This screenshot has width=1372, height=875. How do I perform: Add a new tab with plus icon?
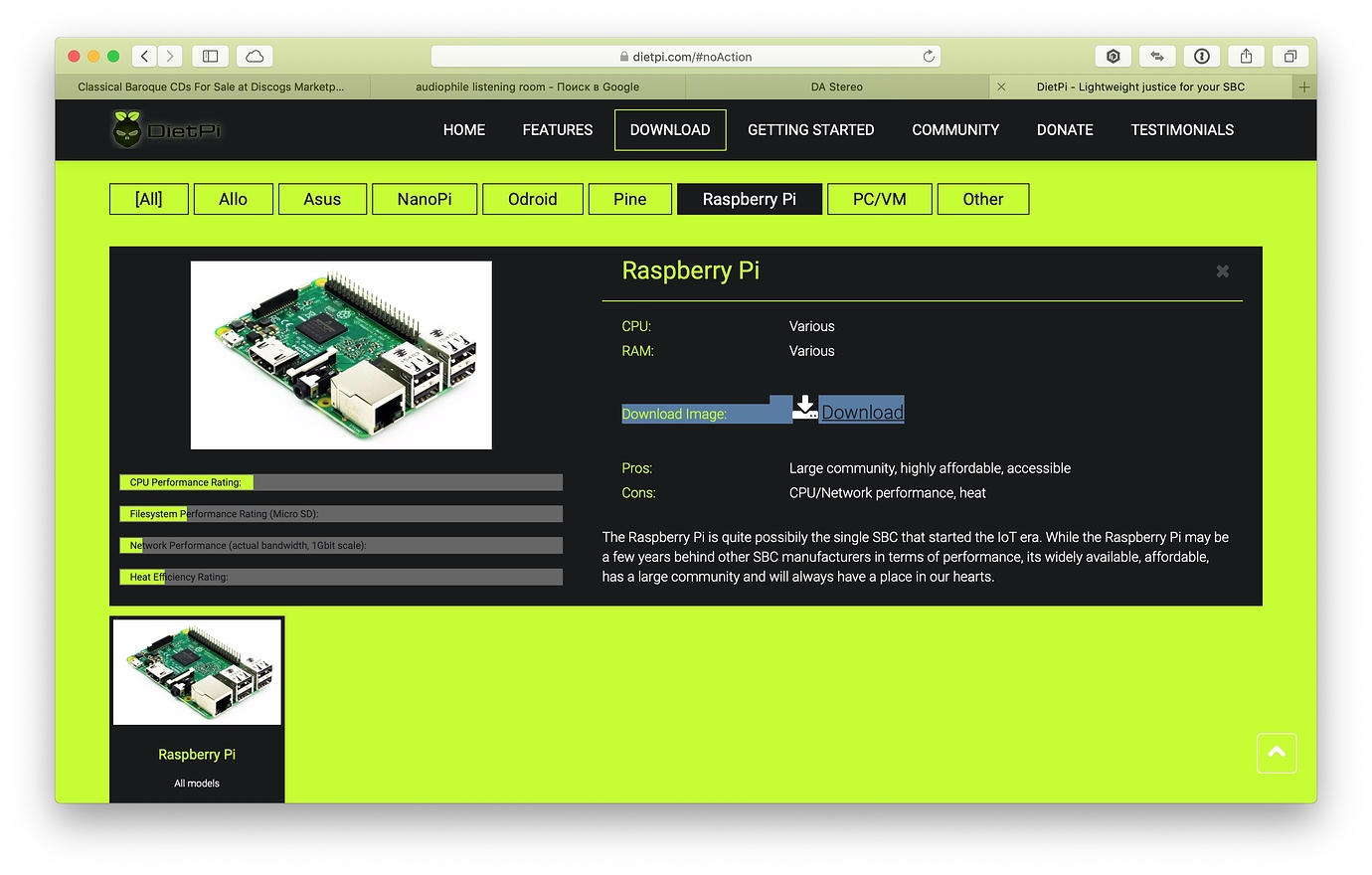point(1304,87)
